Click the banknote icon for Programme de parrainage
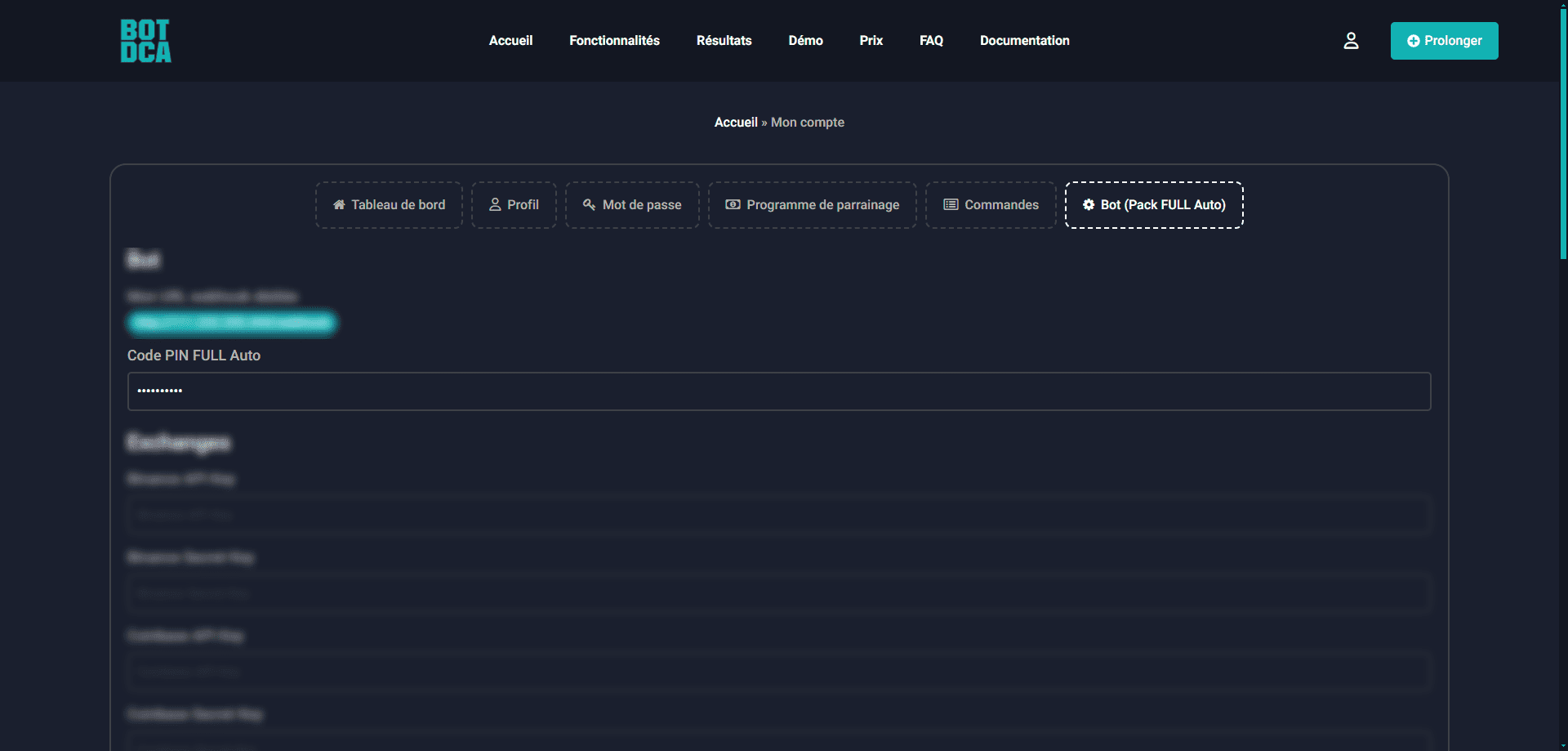Viewport: 1568px width, 751px height. click(x=733, y=205)
